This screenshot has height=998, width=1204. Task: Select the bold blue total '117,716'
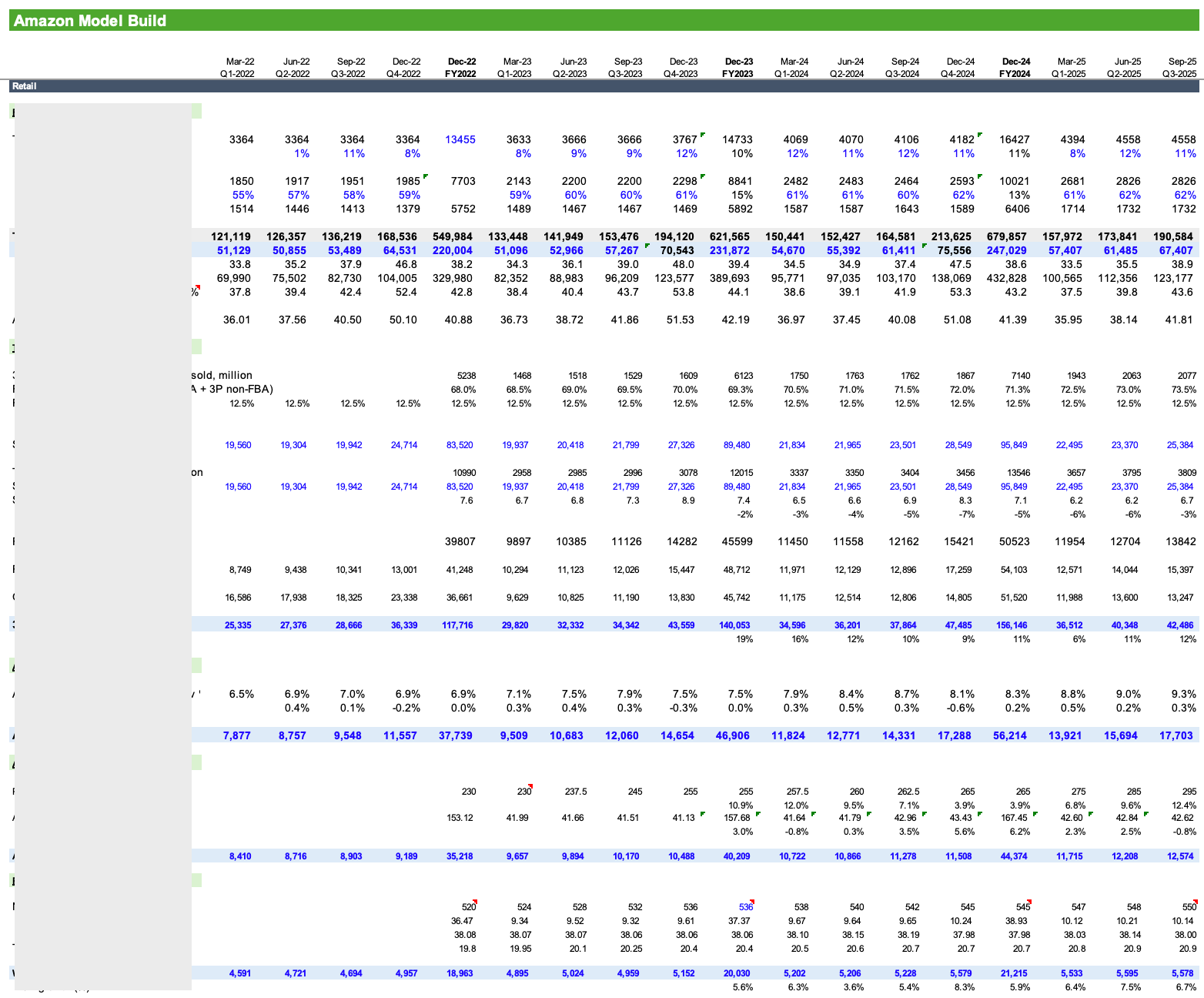click(x=457, y=625)
